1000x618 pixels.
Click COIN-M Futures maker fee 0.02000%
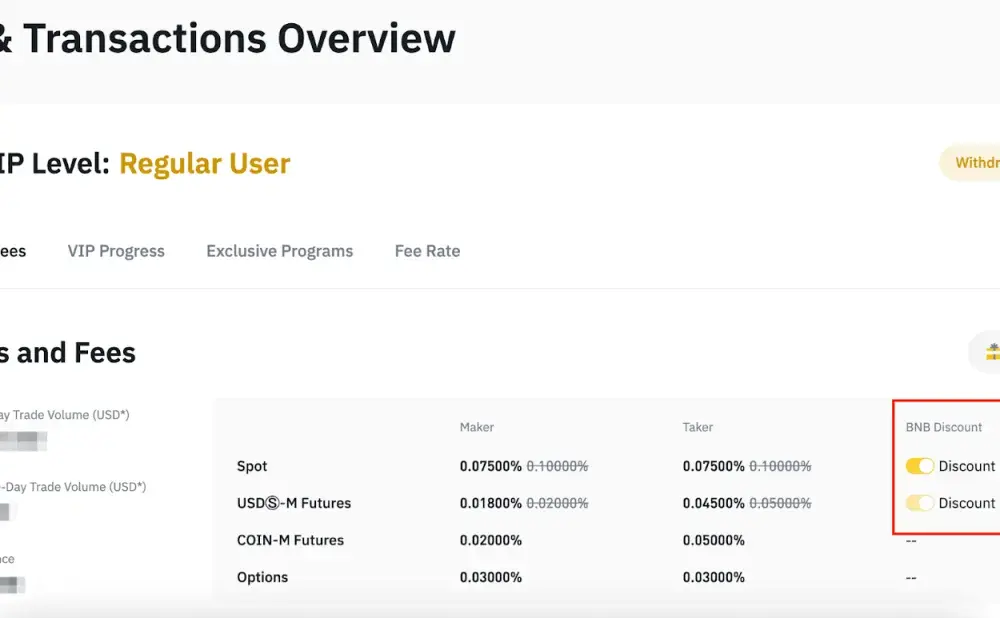tap(490, 540)
